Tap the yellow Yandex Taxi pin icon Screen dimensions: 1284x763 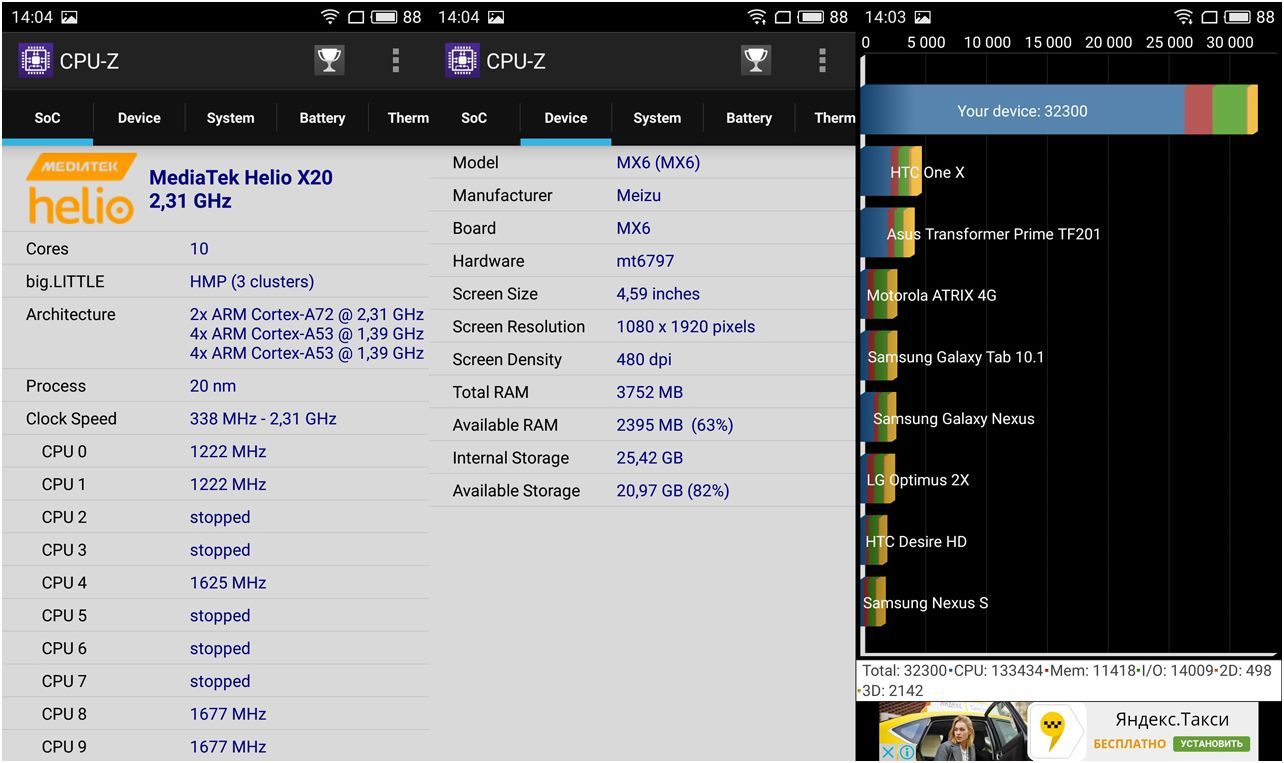click(x=1052, y=731)
